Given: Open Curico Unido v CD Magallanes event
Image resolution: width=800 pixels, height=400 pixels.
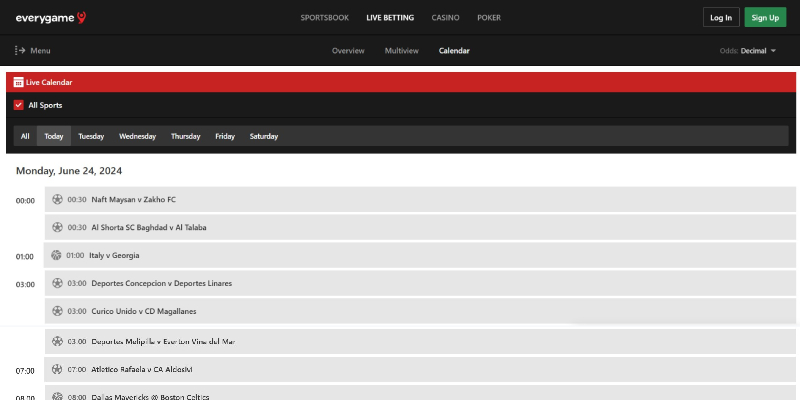Looking at the screenshot, I should (420, 311).
